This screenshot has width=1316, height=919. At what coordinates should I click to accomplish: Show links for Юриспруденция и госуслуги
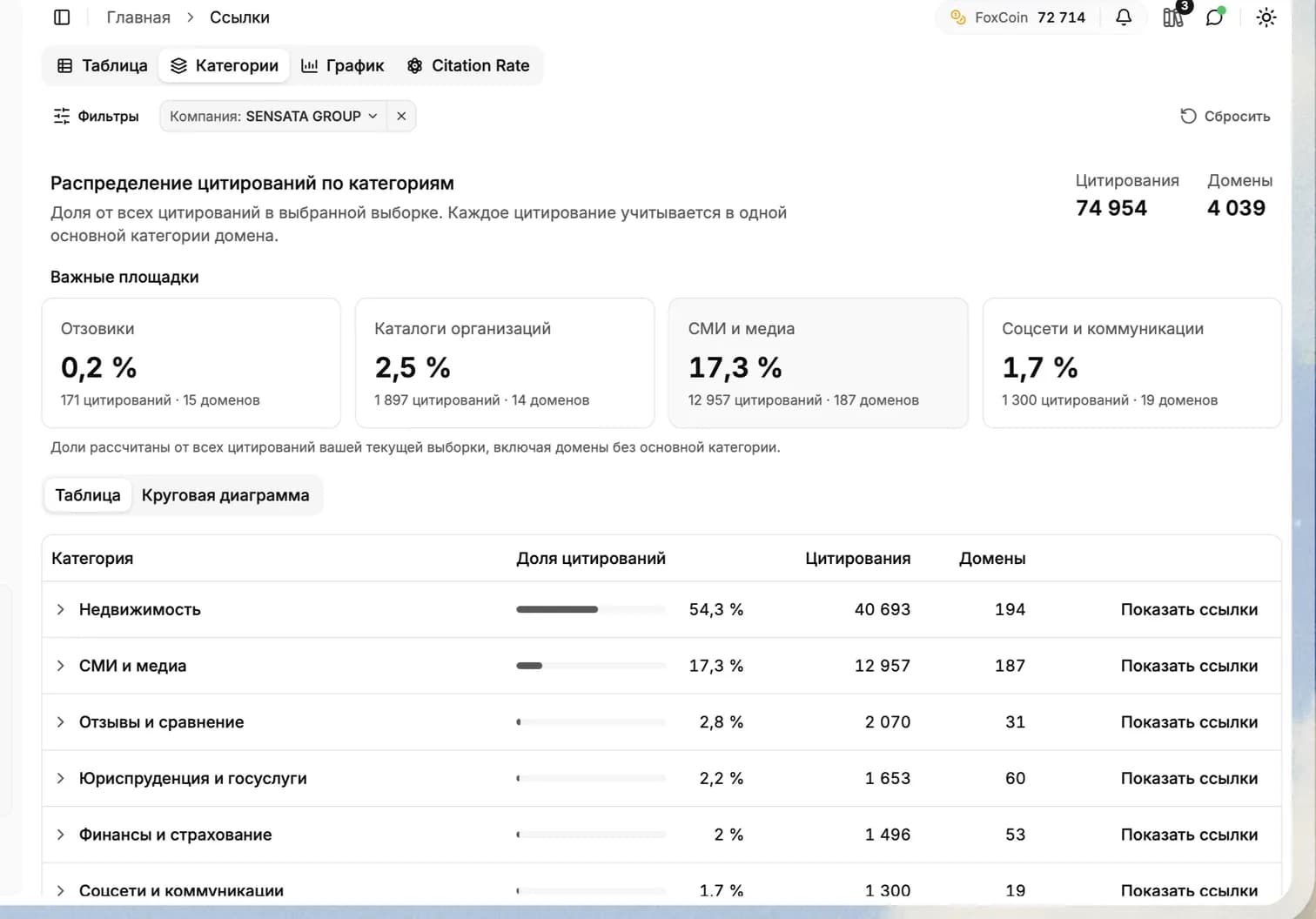pos(1189,778)
